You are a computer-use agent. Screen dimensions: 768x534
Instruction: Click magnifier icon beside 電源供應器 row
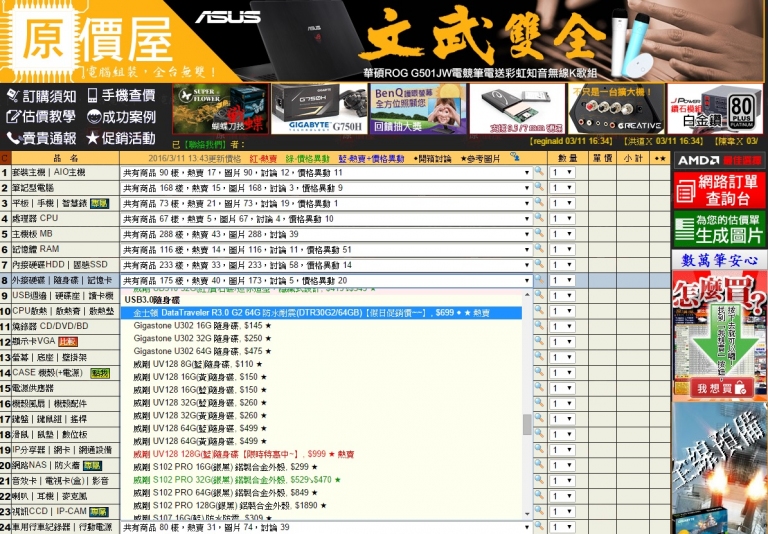coord(539,388)
